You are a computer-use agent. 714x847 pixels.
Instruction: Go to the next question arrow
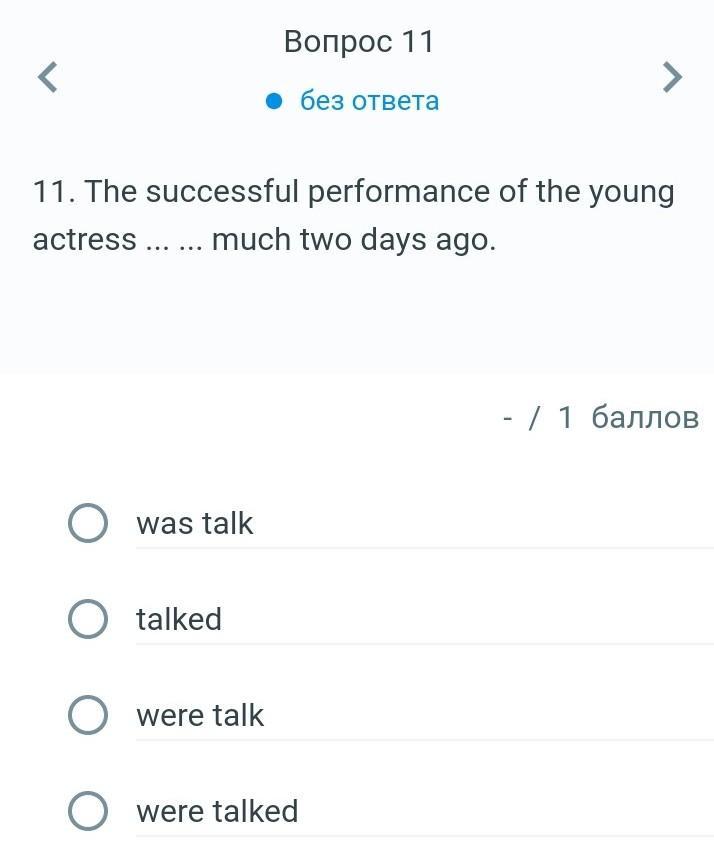tap(672, 77)
